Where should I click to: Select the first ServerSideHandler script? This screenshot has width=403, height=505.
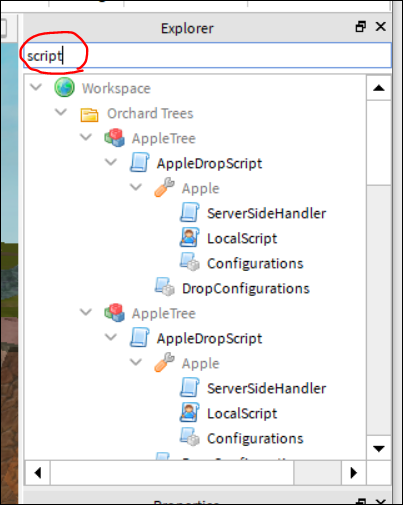[x=266, y=213]
